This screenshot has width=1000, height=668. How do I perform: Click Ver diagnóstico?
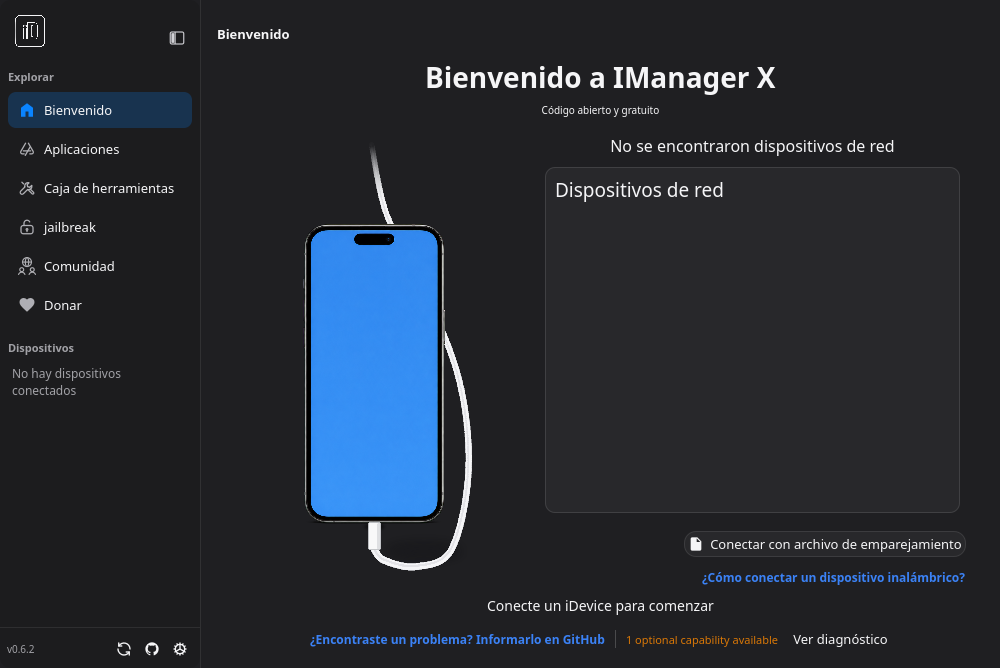[840, 639]
